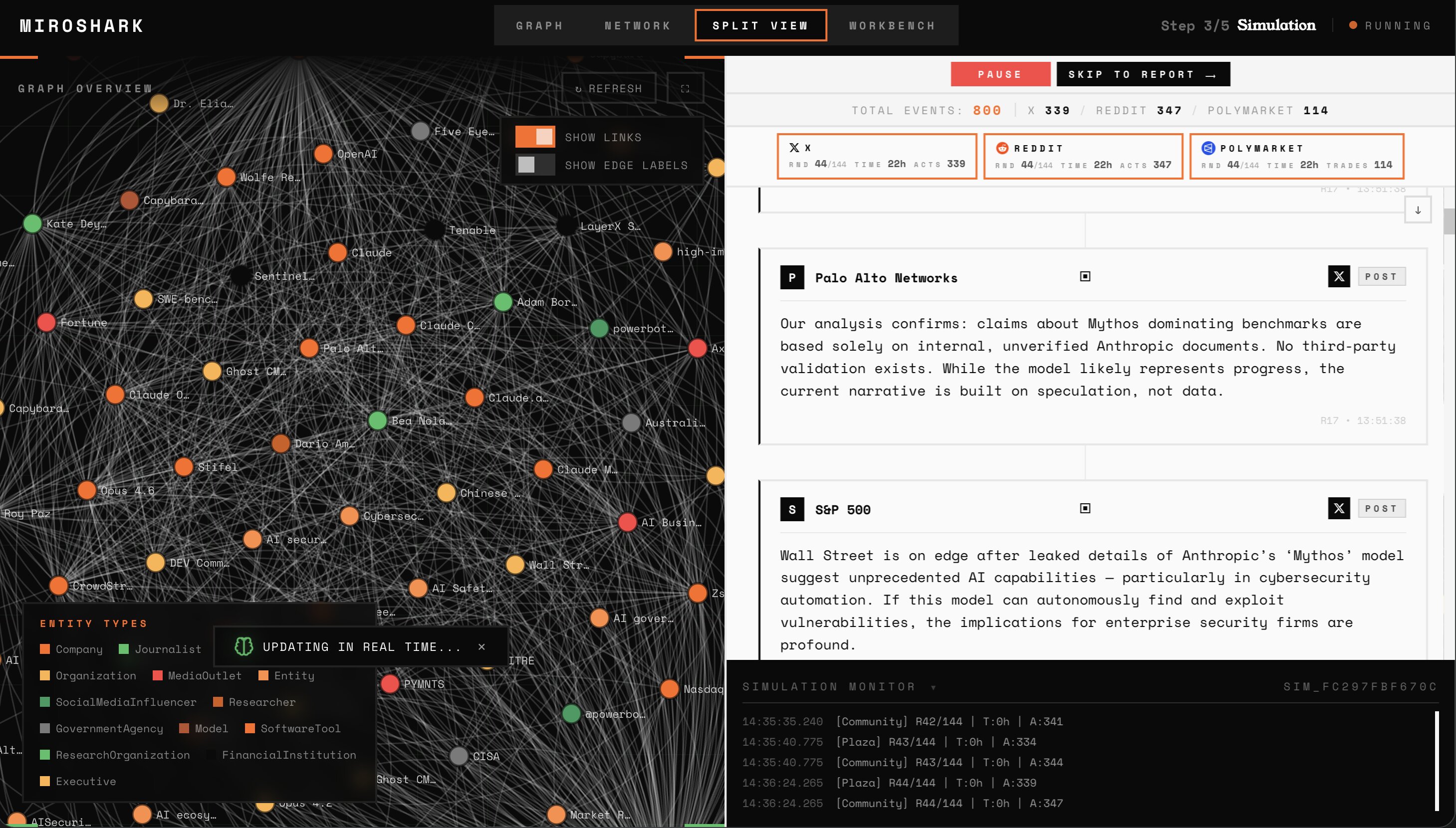
Task: Click the Company orange color swatch in legend
Action: pos(45,649)
